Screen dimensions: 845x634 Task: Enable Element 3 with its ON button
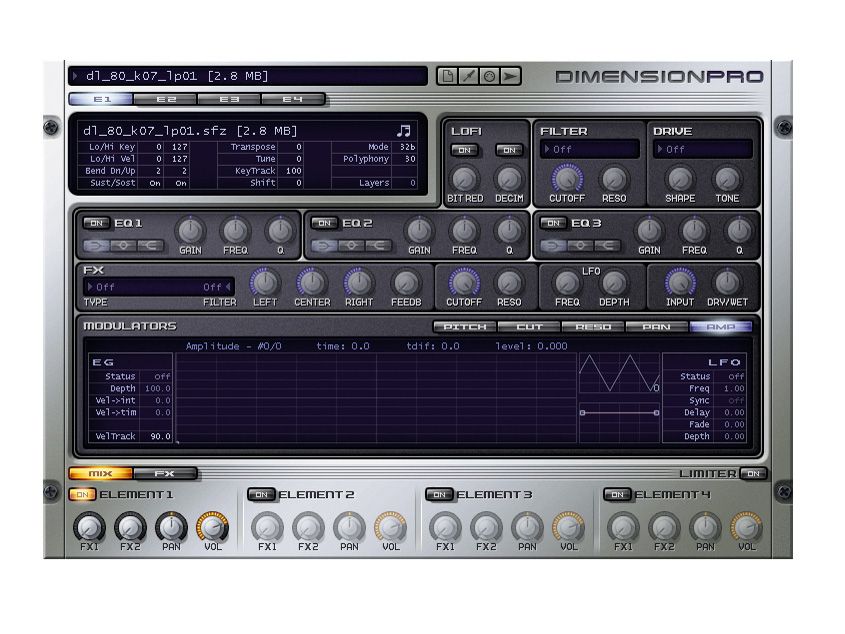coord(439,494)
